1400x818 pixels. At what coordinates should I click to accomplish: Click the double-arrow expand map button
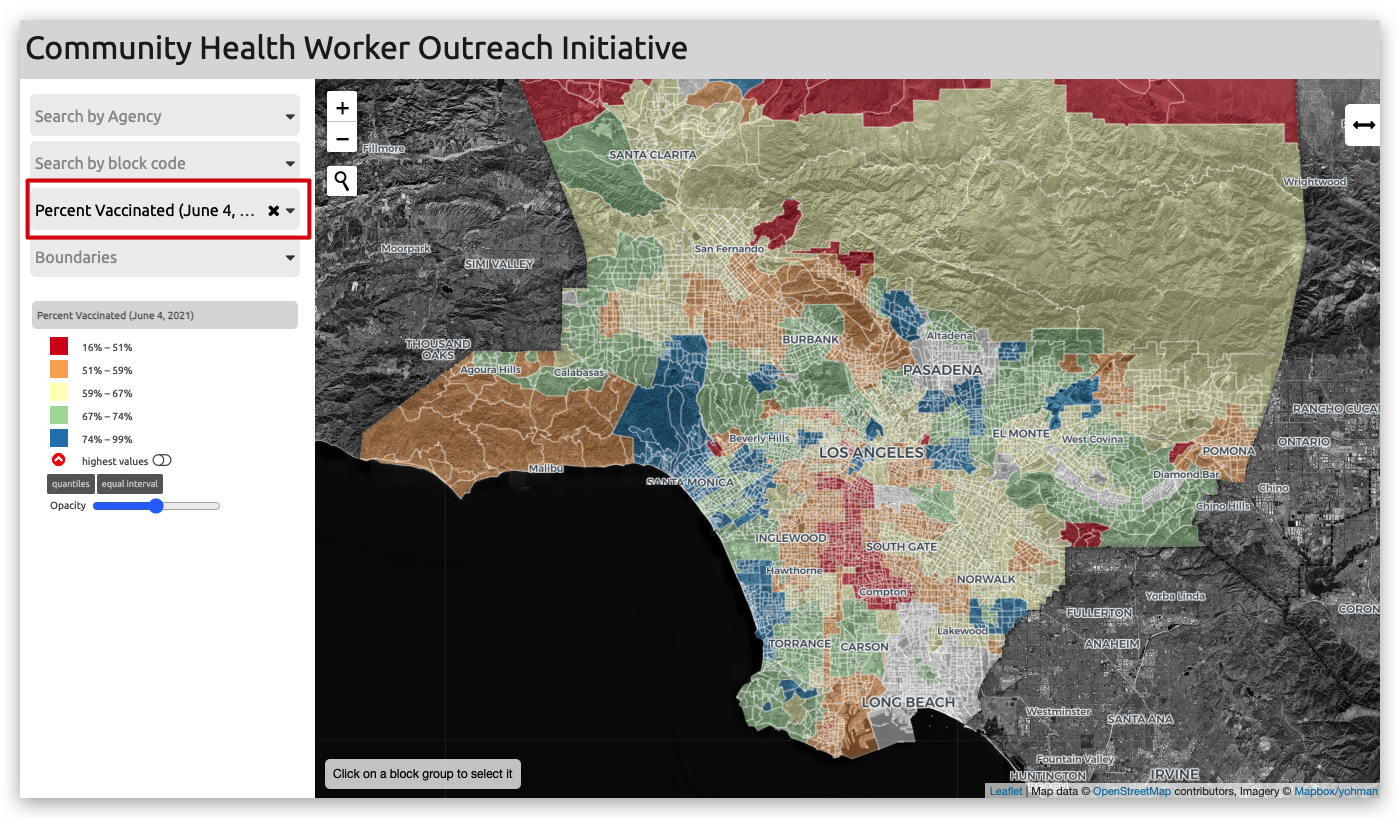click(x=1363, y=125)
